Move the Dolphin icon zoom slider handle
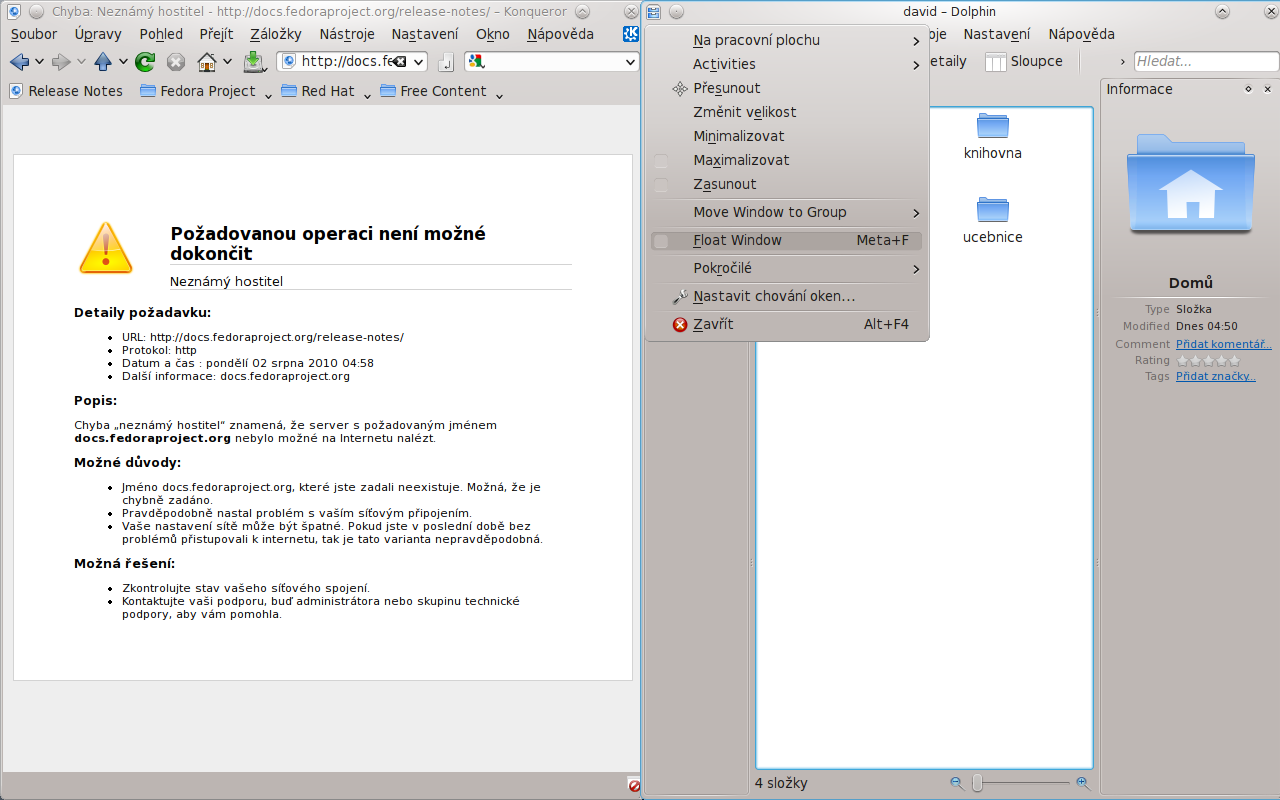The width and height of the screenshot is (1280, 800). click(x=977, y=783)
